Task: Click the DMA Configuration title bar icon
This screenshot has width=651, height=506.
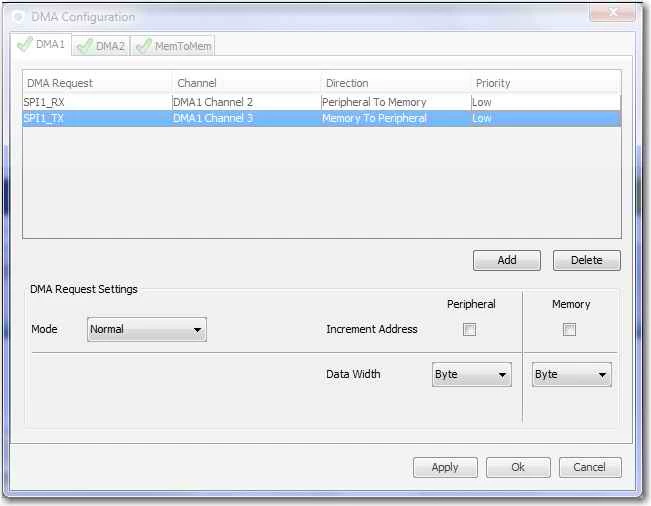Action: [18, 17]
